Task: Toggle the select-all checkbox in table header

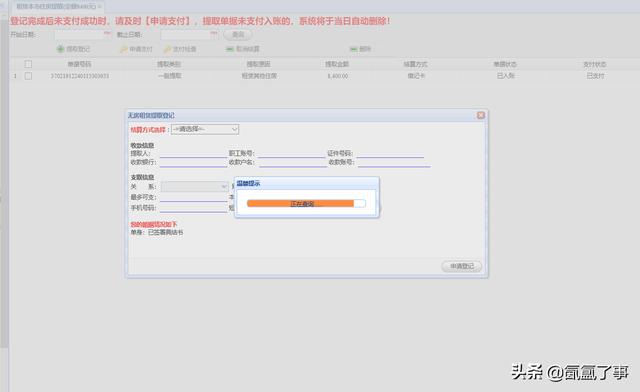Action: [x=28, y=64]
